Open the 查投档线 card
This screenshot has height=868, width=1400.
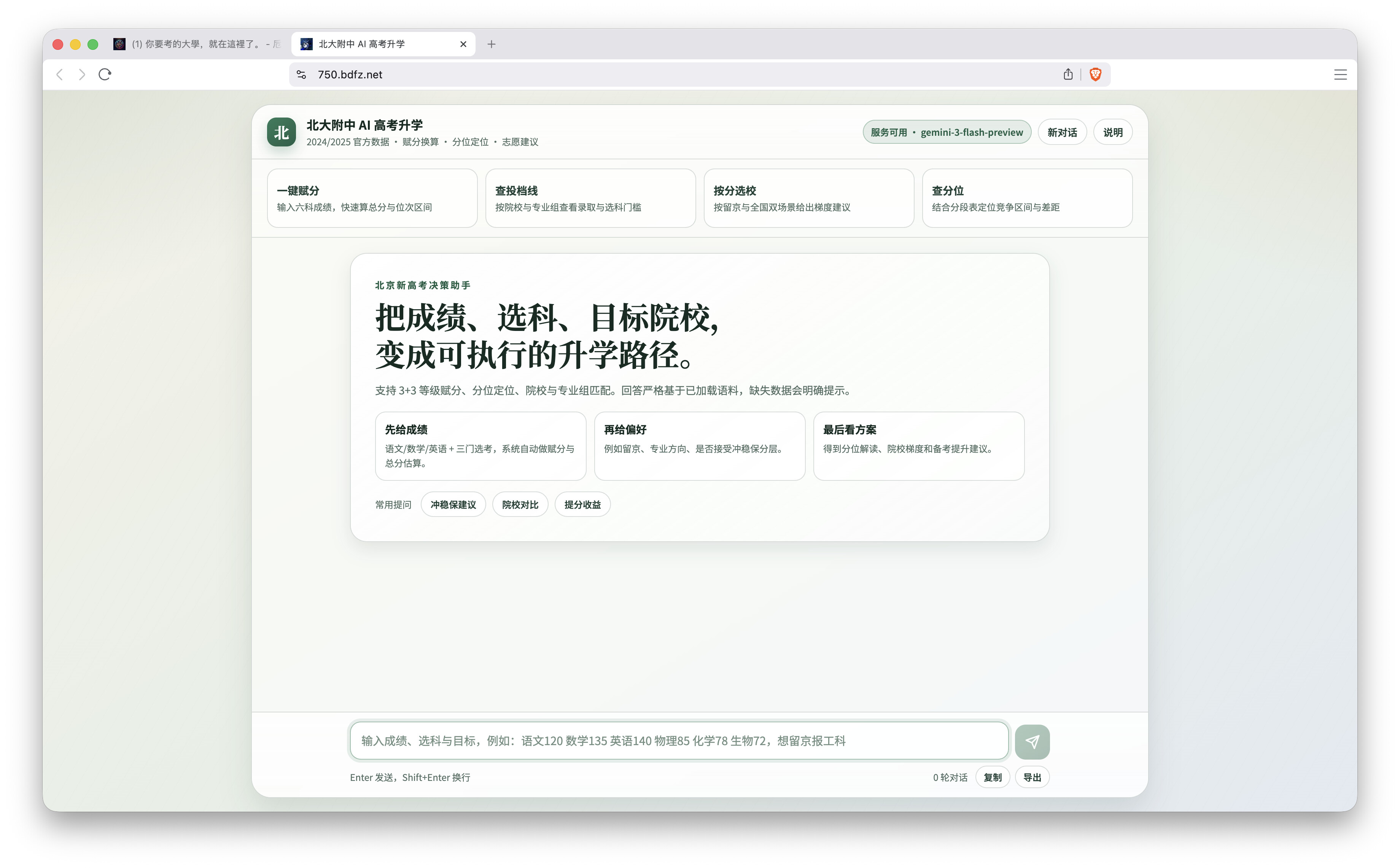pos(590,198)
